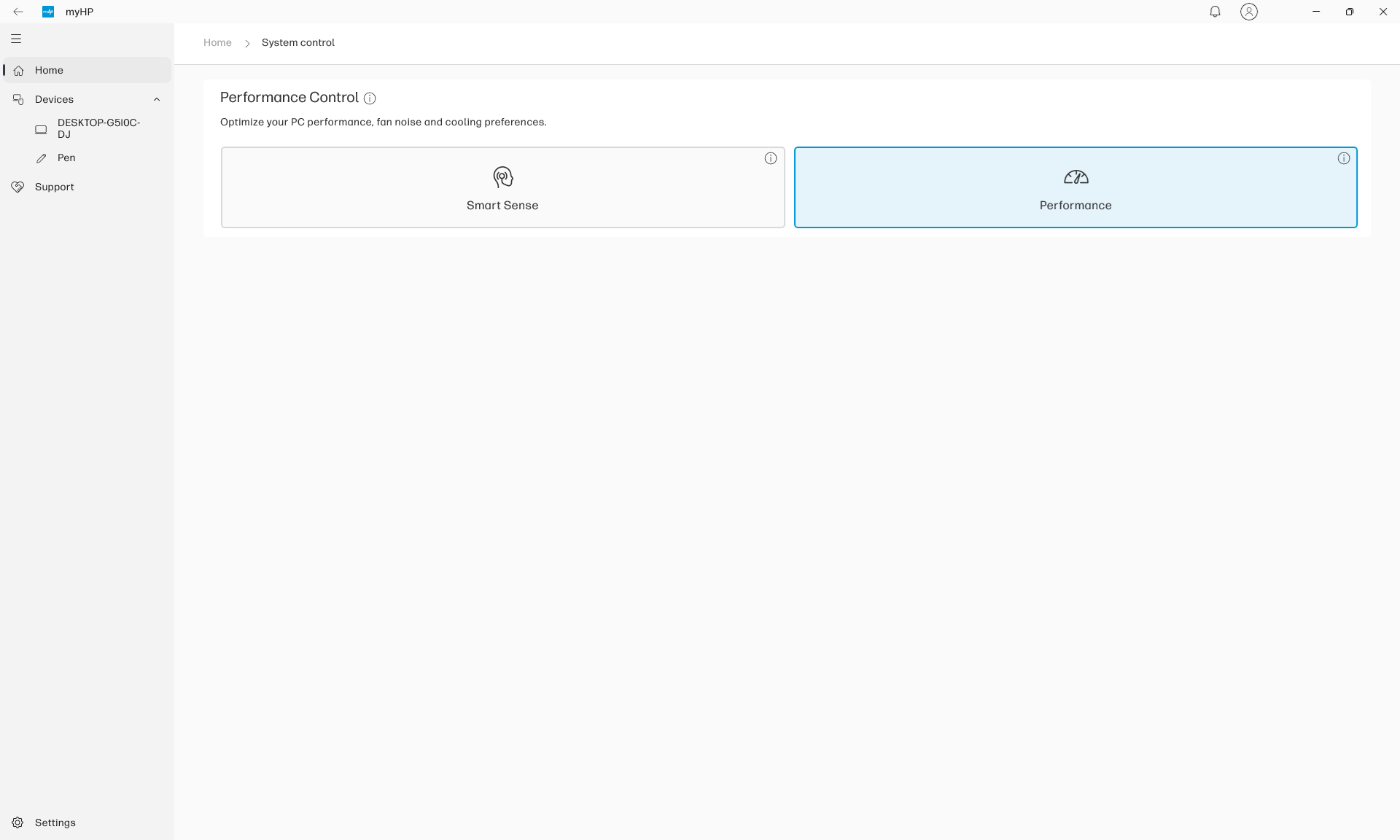
Task: Click the Home breadcrumb link
Action: coord(217,42)
